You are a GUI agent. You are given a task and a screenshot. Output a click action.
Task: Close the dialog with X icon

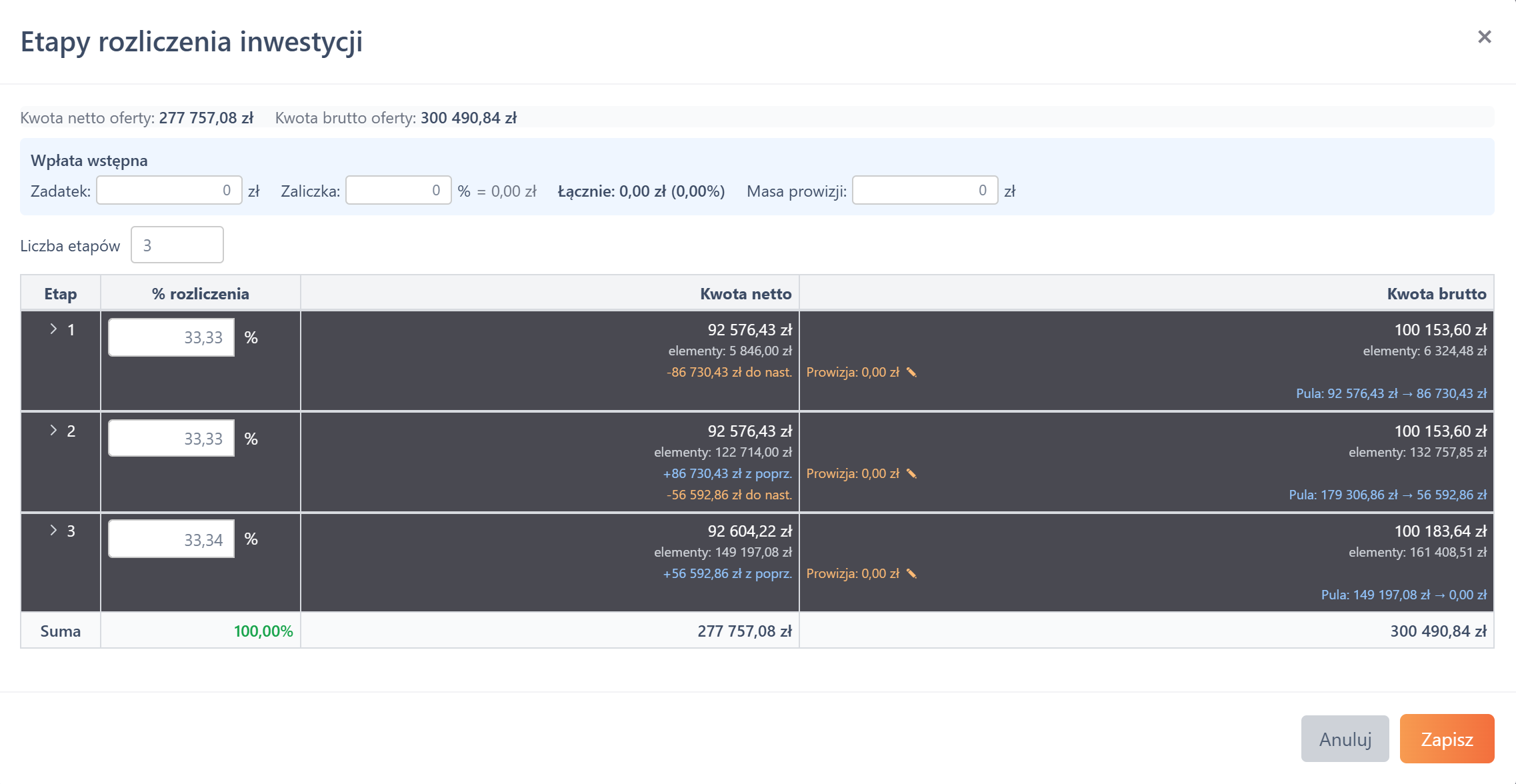tap(1484, 37)
